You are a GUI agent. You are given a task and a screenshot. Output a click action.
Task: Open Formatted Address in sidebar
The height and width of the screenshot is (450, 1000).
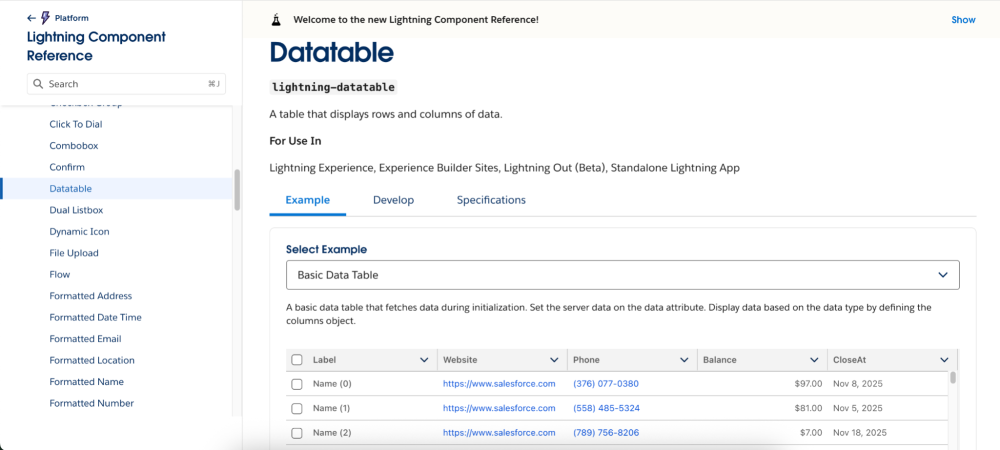tap(91, 296)
